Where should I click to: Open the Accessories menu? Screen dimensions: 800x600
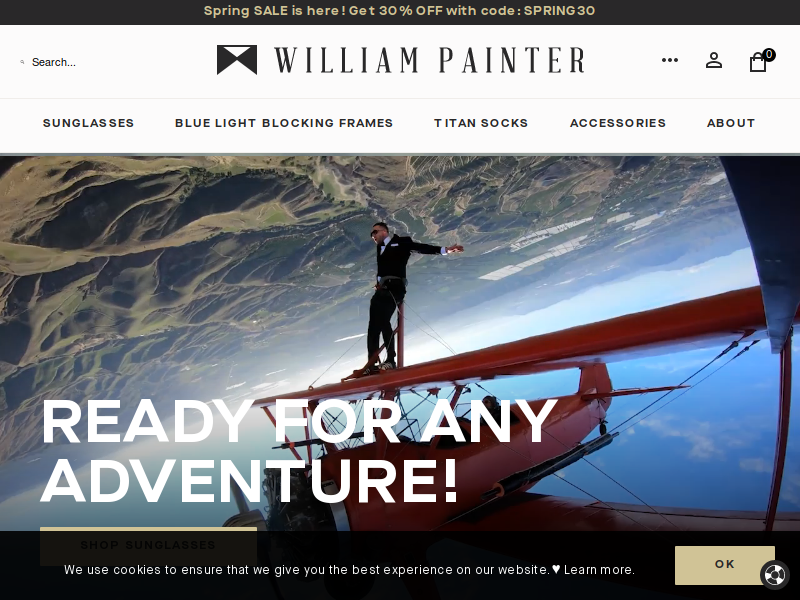click(x=618, y=123)
